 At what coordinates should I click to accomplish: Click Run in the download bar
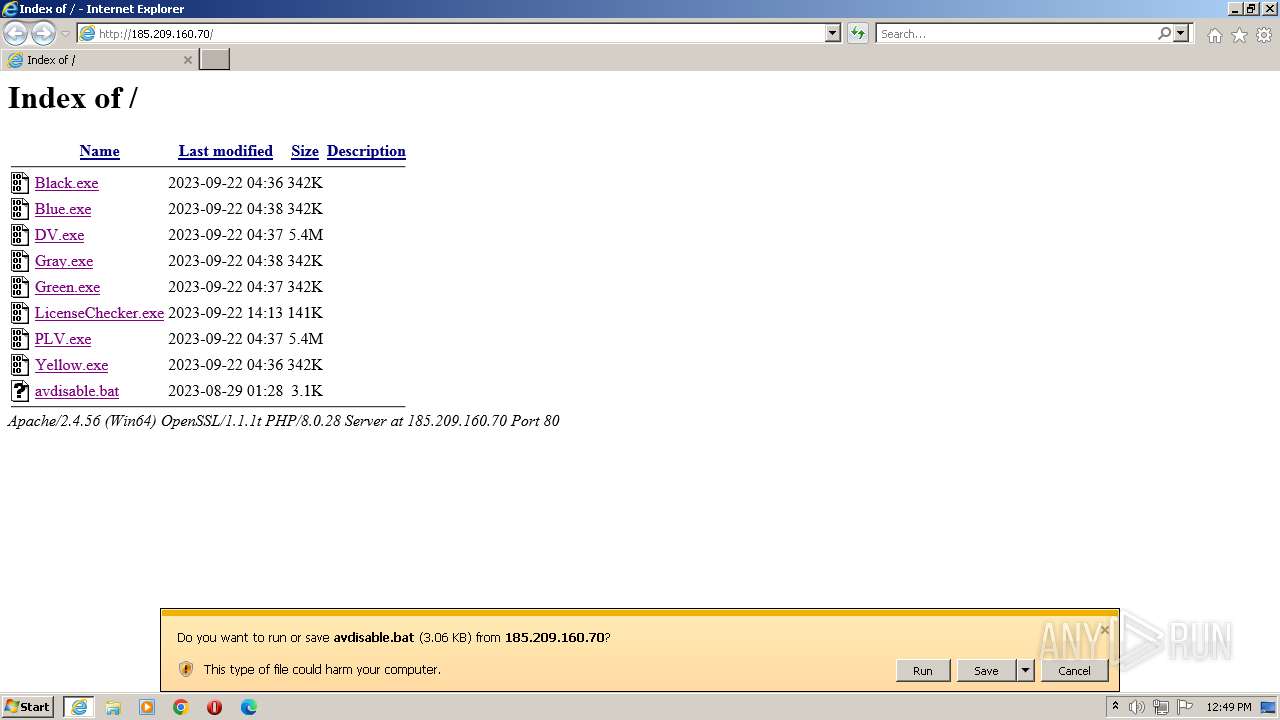tap(923, 671)
